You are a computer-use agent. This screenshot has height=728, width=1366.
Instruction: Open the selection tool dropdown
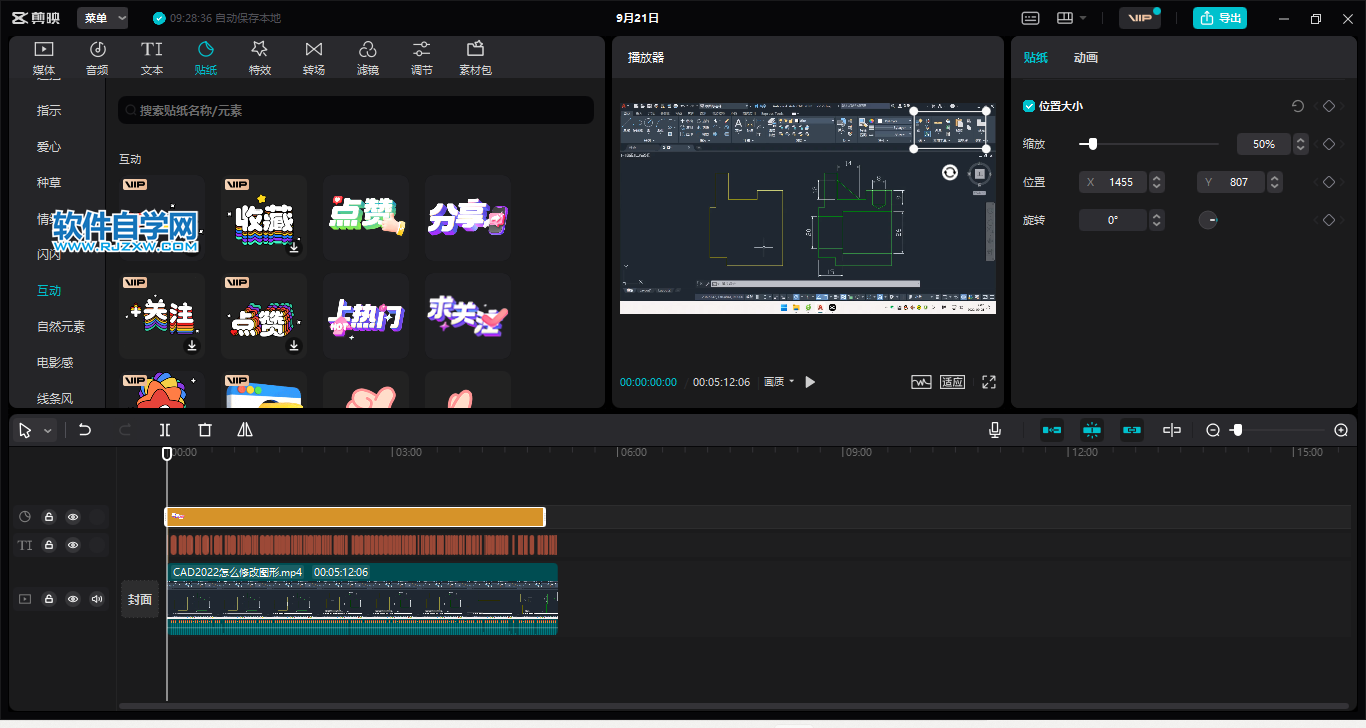48,430
